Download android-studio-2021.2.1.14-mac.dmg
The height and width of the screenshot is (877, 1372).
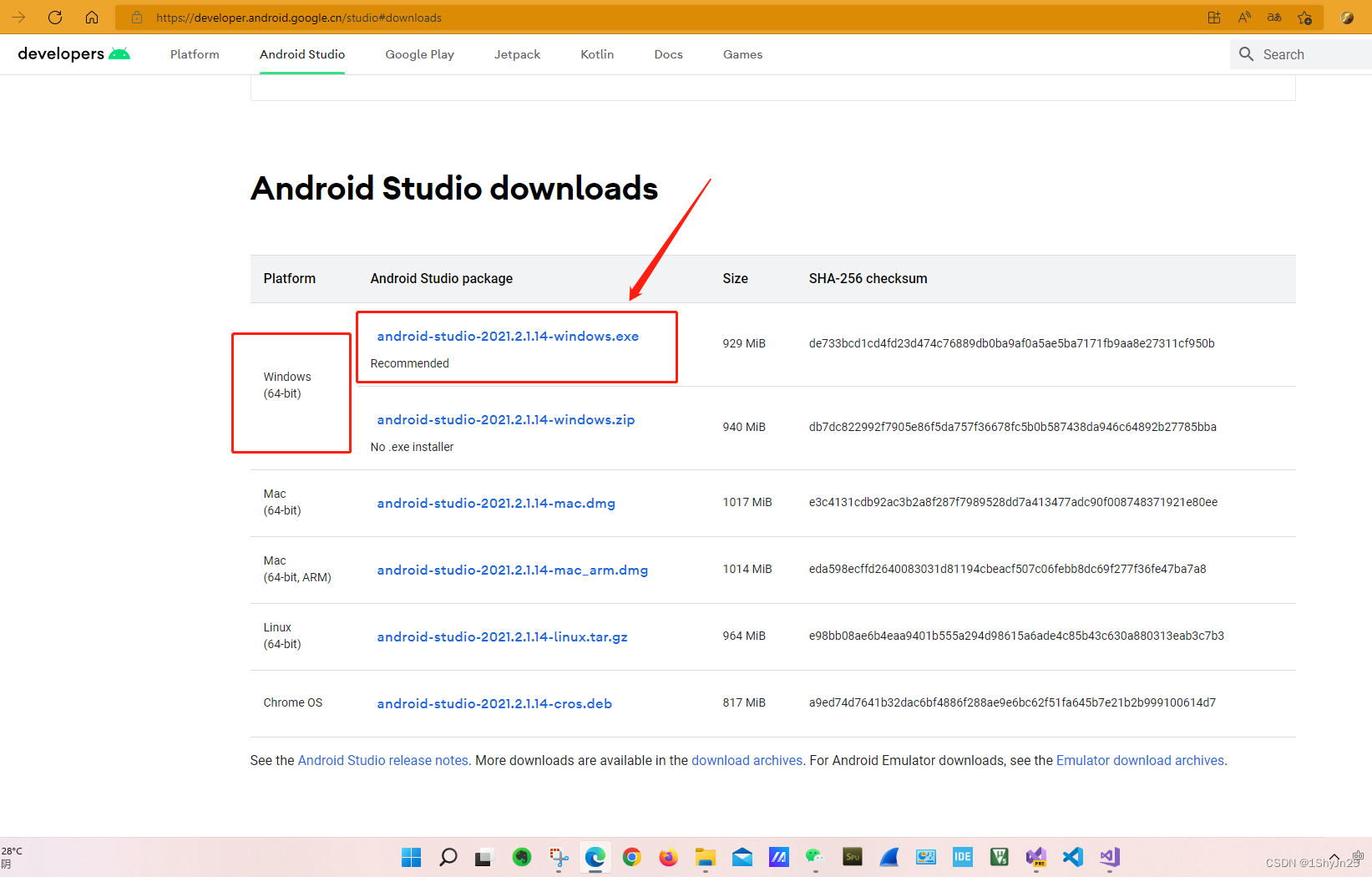pos(495,503)
